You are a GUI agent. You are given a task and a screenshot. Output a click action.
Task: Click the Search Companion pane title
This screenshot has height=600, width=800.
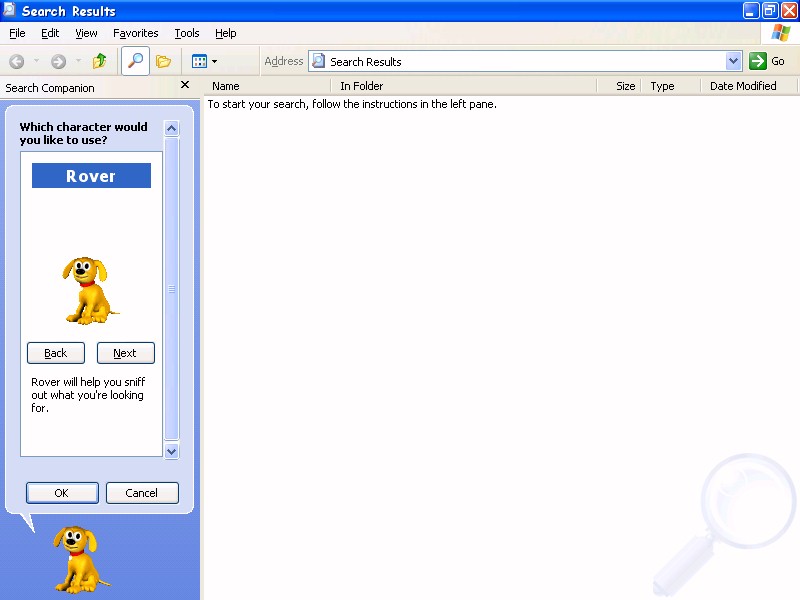49,88
